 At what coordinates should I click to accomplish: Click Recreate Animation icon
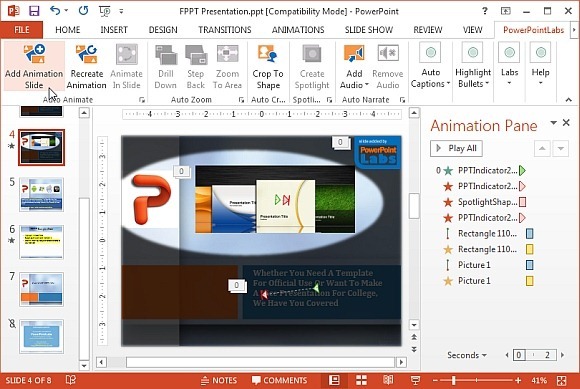click(86, 54)
